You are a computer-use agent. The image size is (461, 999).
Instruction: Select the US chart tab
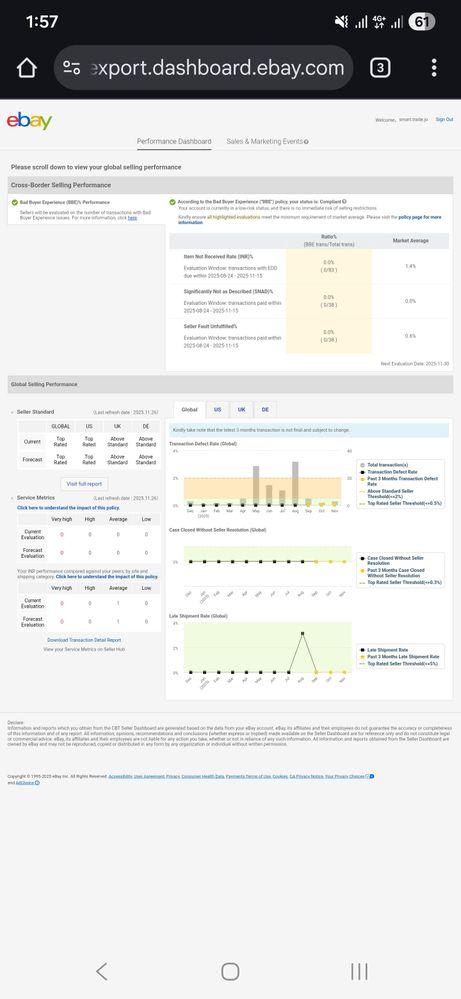click(218, 410)
